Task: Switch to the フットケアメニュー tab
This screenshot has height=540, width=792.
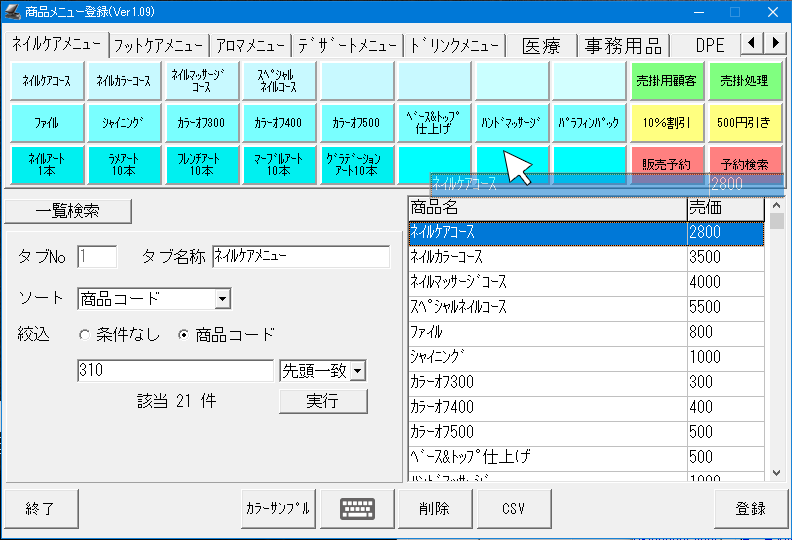Action: pos(159,45)
